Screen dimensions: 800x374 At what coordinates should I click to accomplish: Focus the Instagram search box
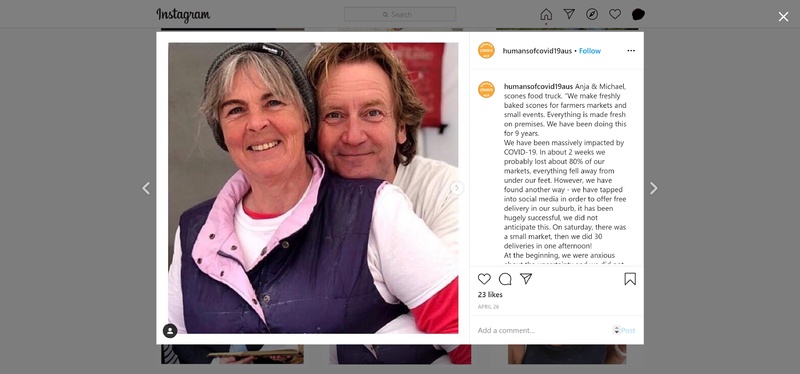pyautogui.click(x=400, y=14)
